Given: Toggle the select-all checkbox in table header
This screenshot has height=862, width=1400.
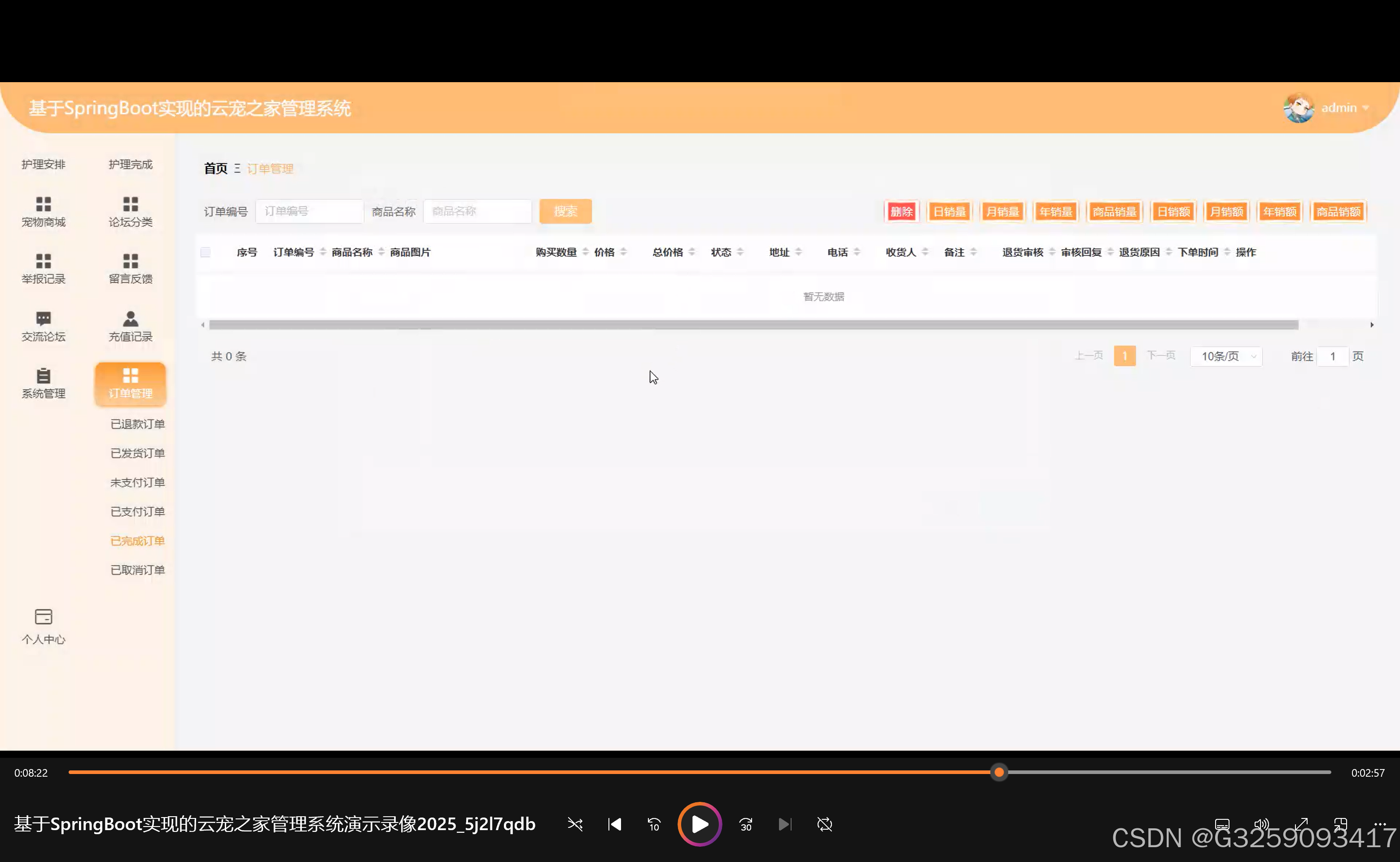Looking at the screenshot, I should [x=205, y=251].
